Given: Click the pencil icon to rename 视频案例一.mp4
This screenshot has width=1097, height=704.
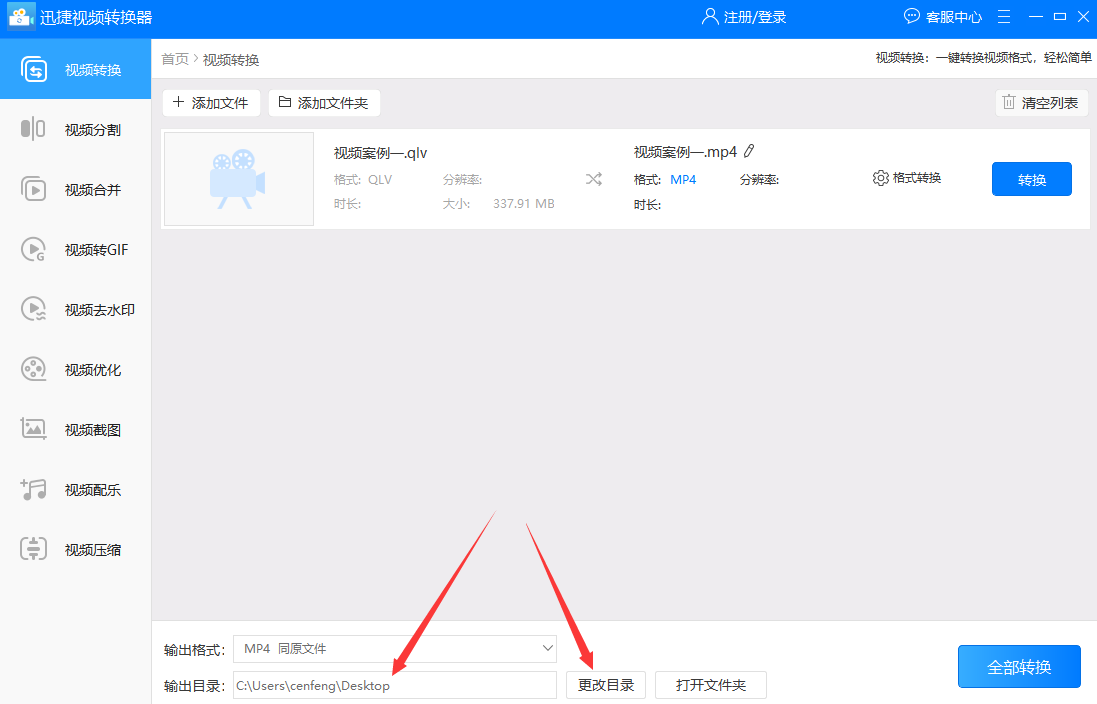Looking at the screenshot, I should (749, 150).
